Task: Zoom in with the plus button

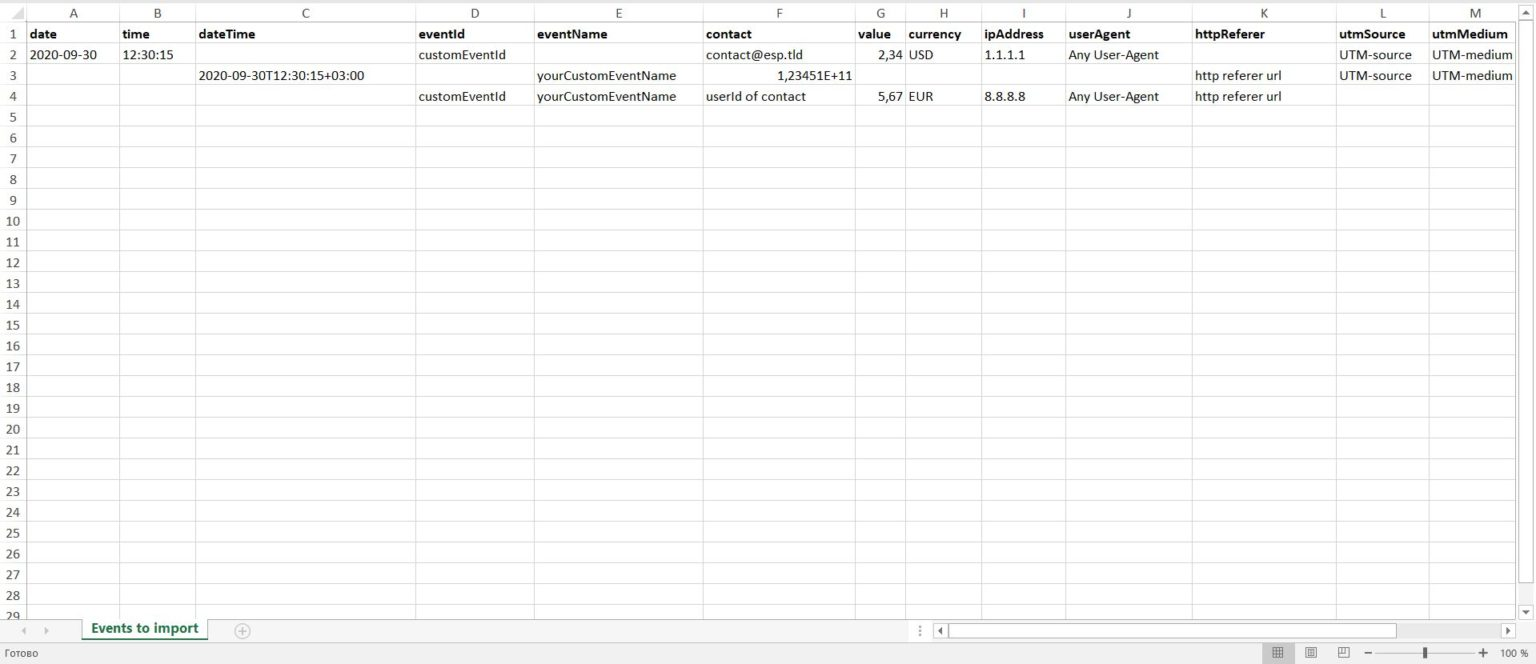Action: pyautogui.click(x=1483, y=653)
